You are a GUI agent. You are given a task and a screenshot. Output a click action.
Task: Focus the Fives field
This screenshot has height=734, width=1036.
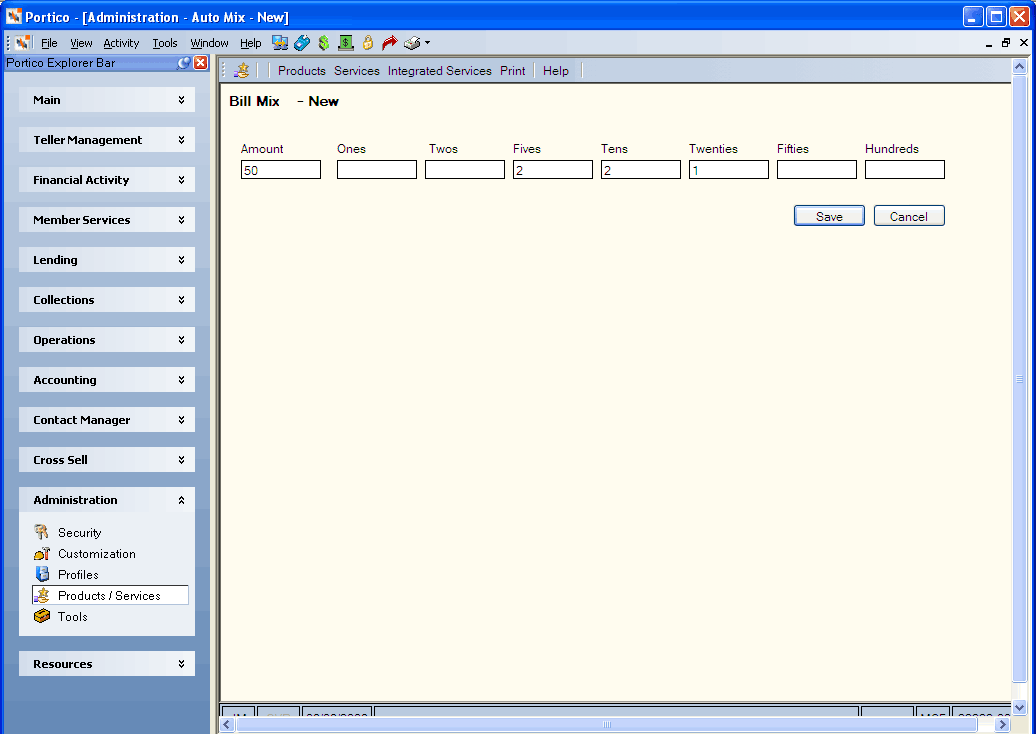pyautogui.click(x=553, y=170)
